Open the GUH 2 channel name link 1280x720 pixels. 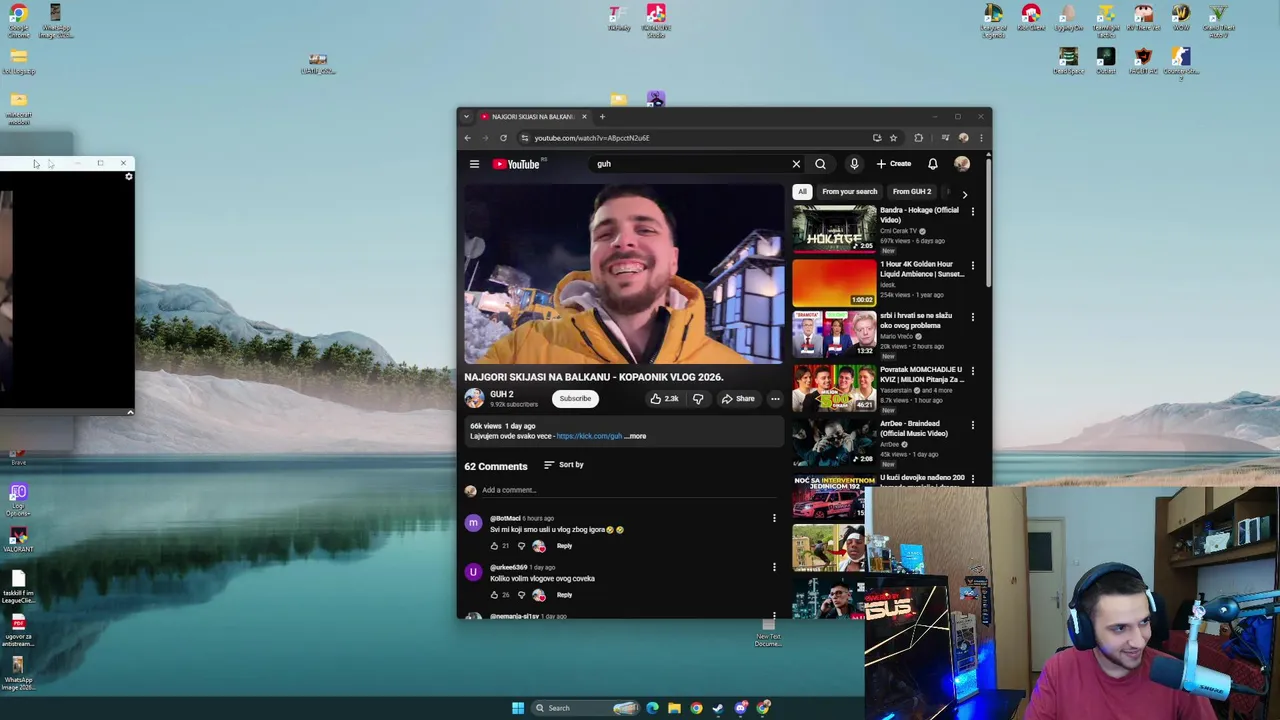(501, 394)
